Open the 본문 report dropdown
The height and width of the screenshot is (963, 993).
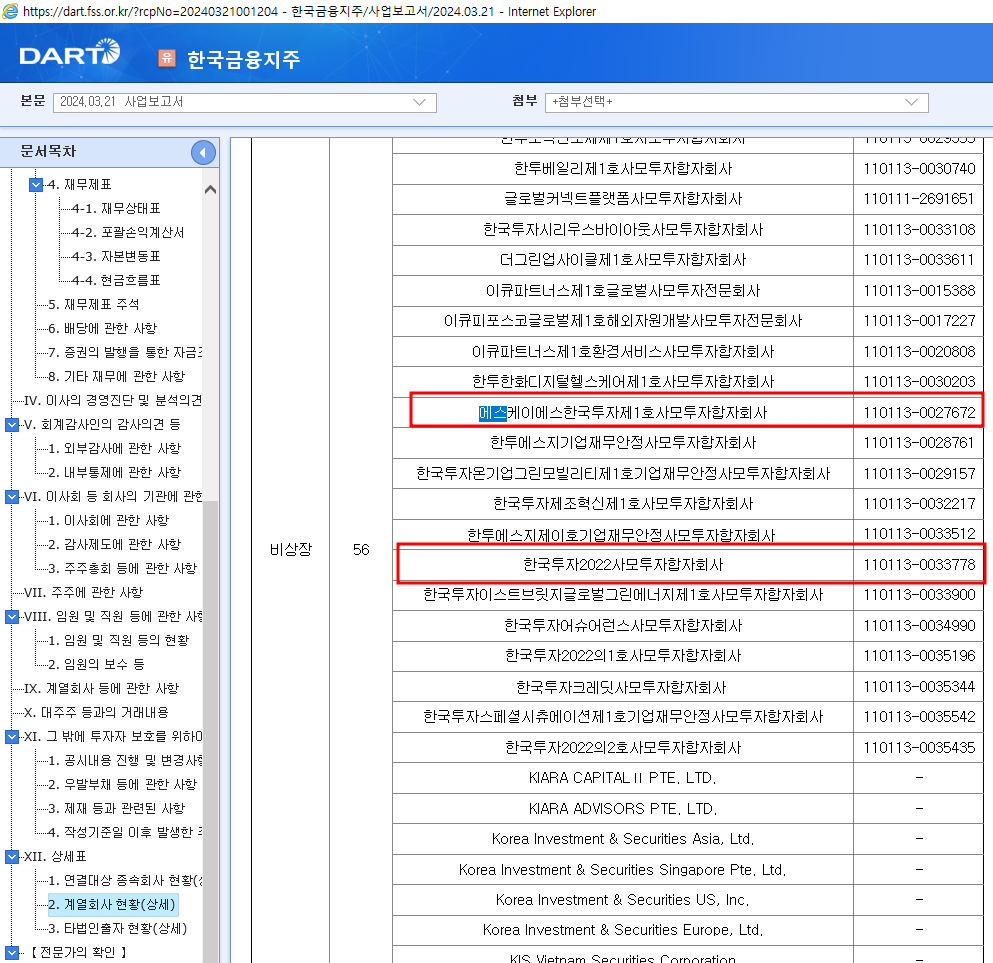(x=245, y=102)
